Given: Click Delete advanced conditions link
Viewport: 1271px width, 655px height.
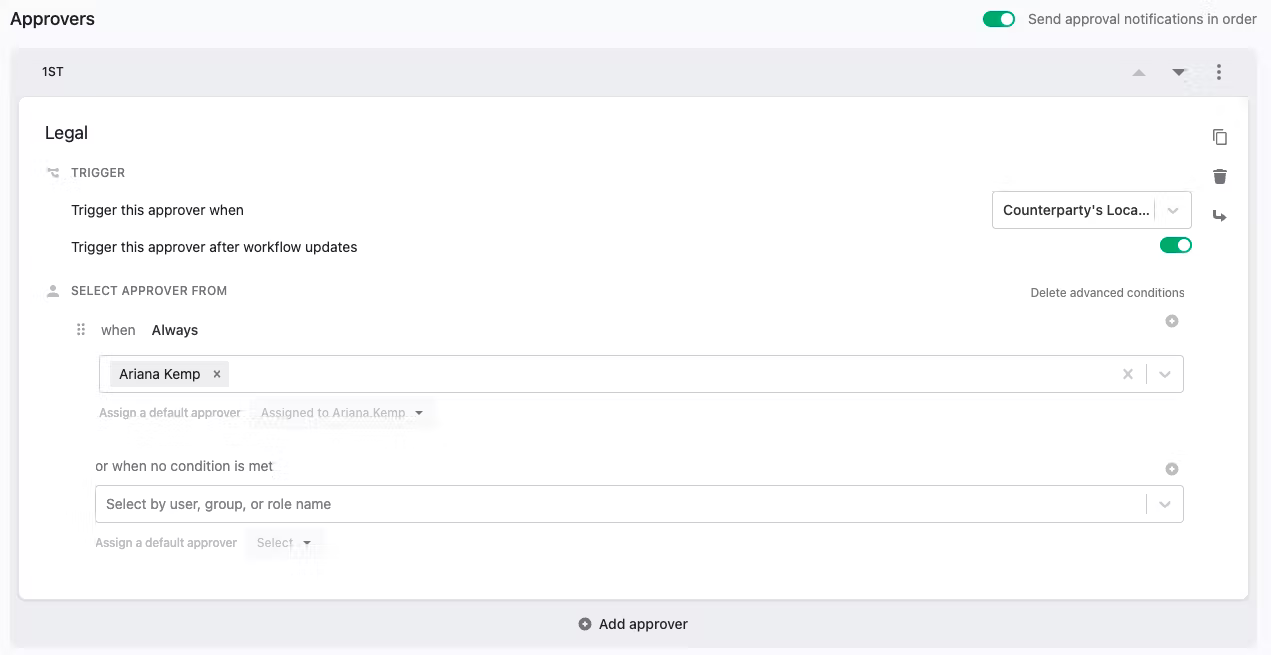Looking at the screenshot, I should coord(1107,293).
